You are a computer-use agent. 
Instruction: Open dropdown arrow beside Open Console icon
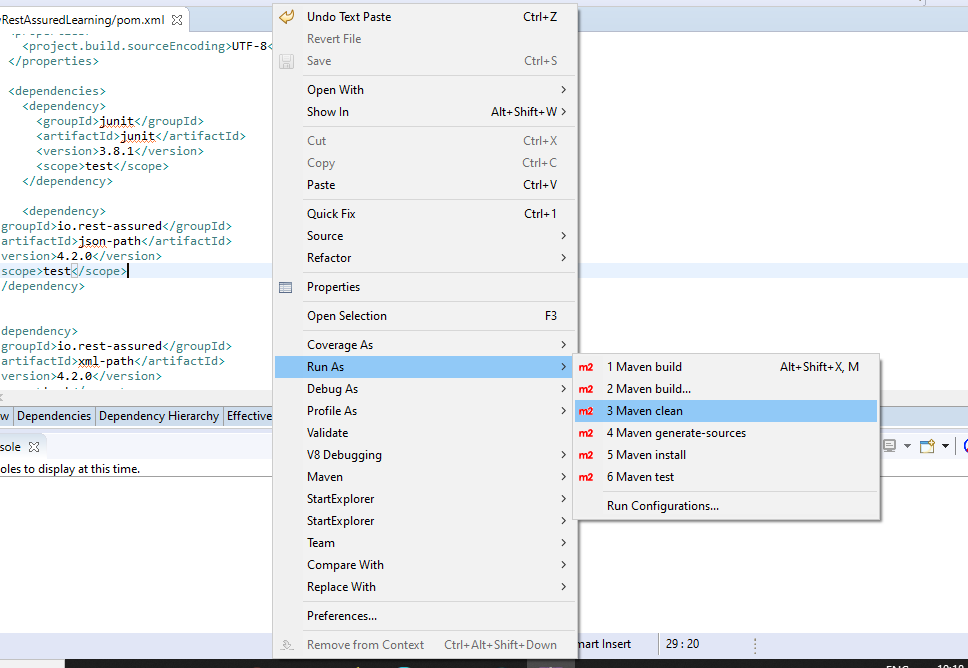[945, 446]
